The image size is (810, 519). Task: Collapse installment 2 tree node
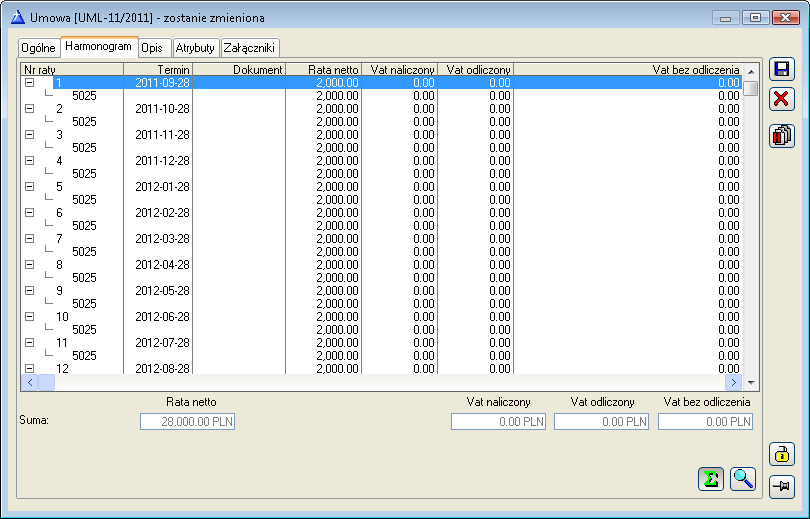pyautogui.click(x=29, y=108)
